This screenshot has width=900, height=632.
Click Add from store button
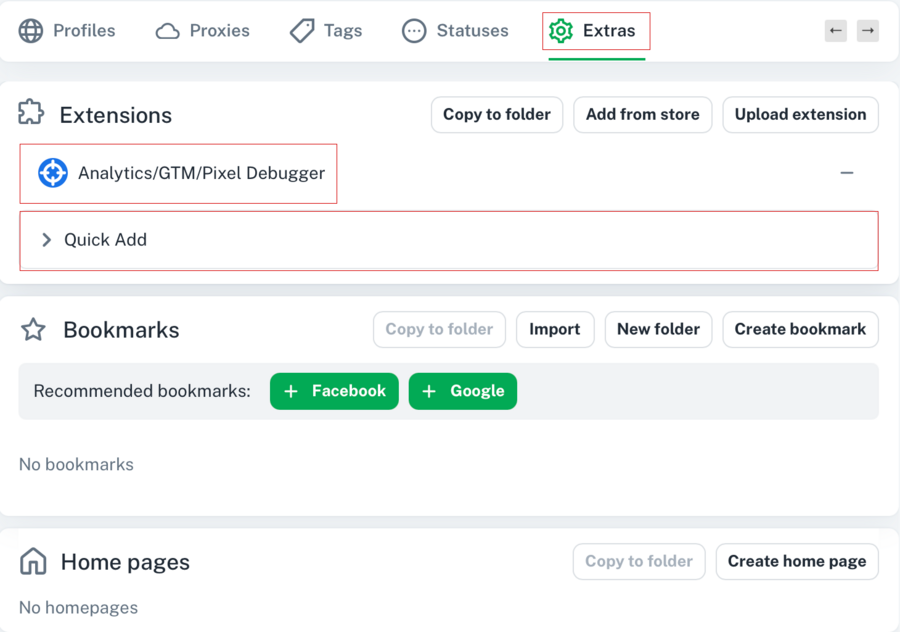[642, 114]
